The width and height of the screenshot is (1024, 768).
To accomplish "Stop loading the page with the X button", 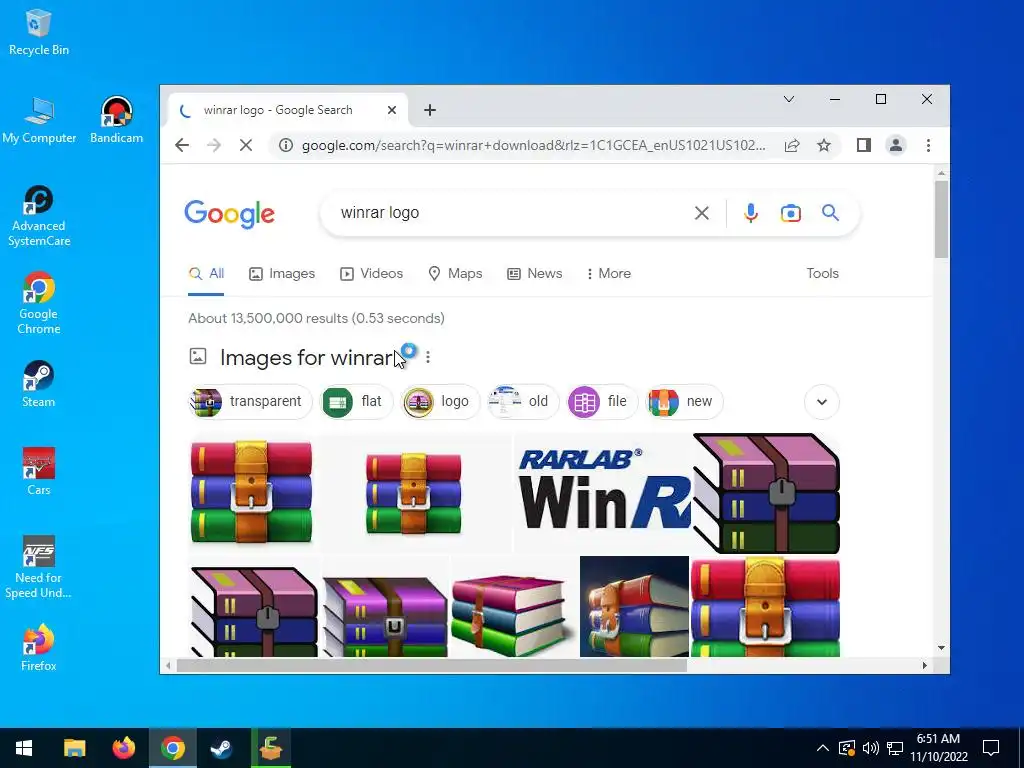I will (246, 145).
